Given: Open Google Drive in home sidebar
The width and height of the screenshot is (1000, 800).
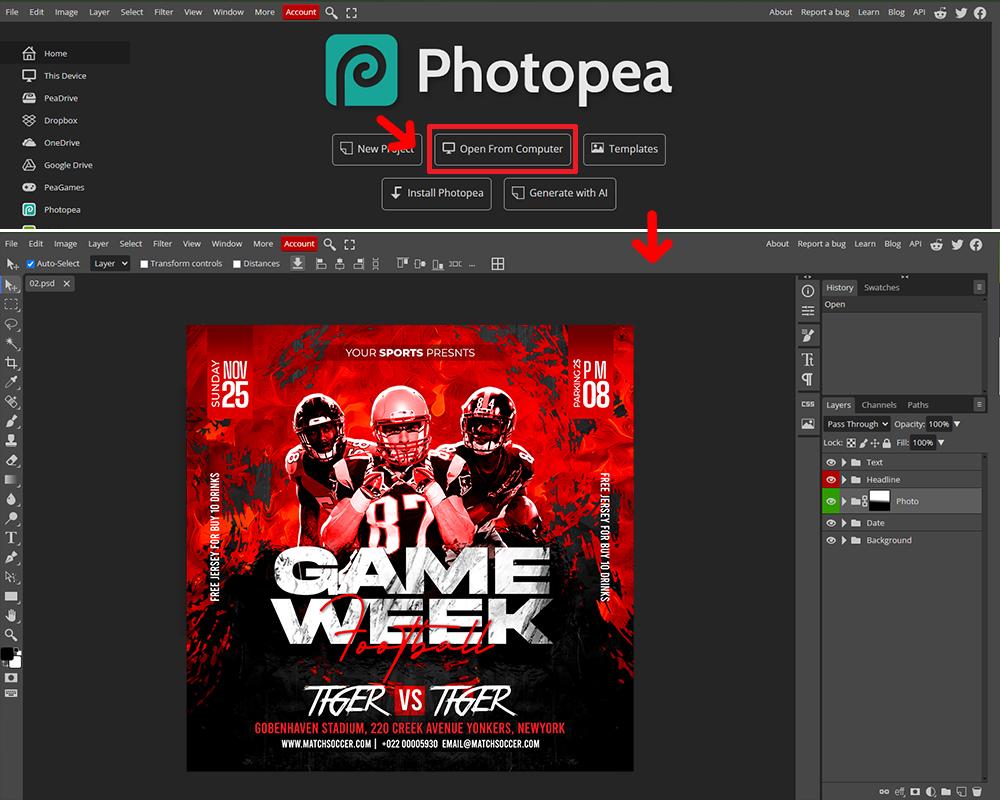Looking at the screenshot, I should click(58, 165).
